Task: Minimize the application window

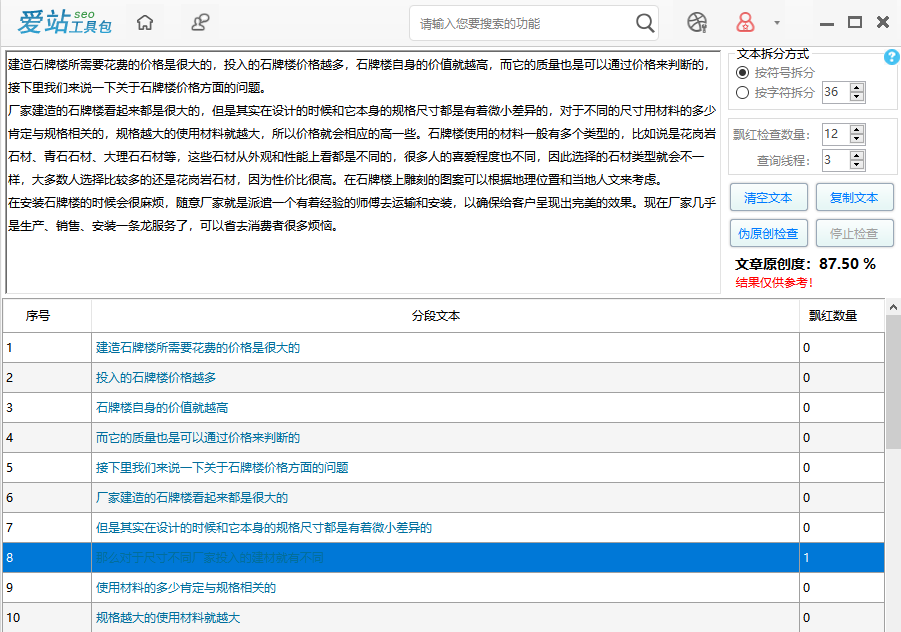Action: tap(827, 24)
